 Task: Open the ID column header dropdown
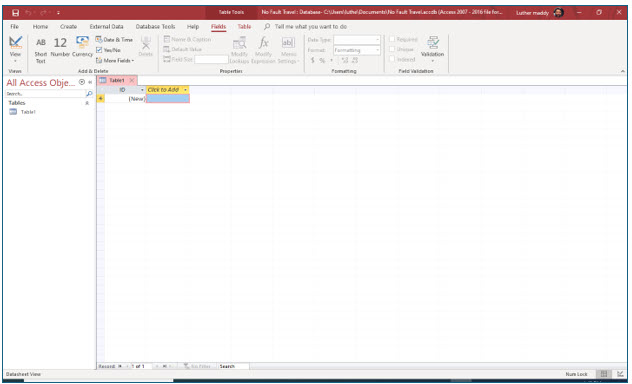[142, 90]
